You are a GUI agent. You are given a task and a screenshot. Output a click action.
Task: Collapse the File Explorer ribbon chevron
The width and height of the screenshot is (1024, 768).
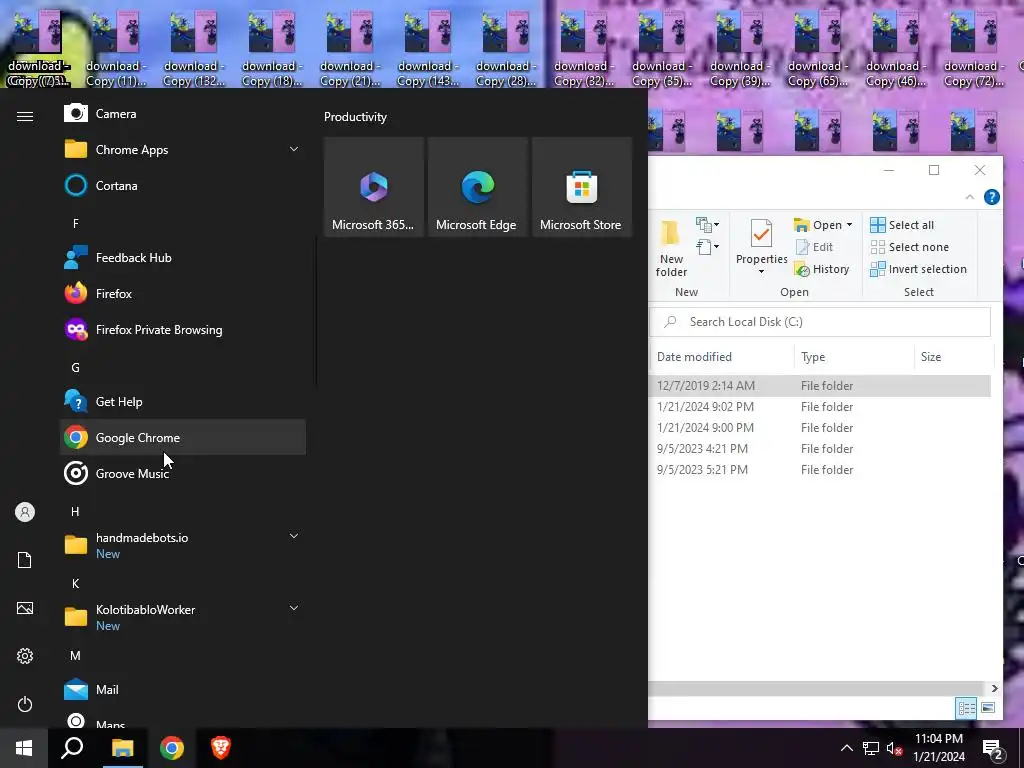click(970, 197)
